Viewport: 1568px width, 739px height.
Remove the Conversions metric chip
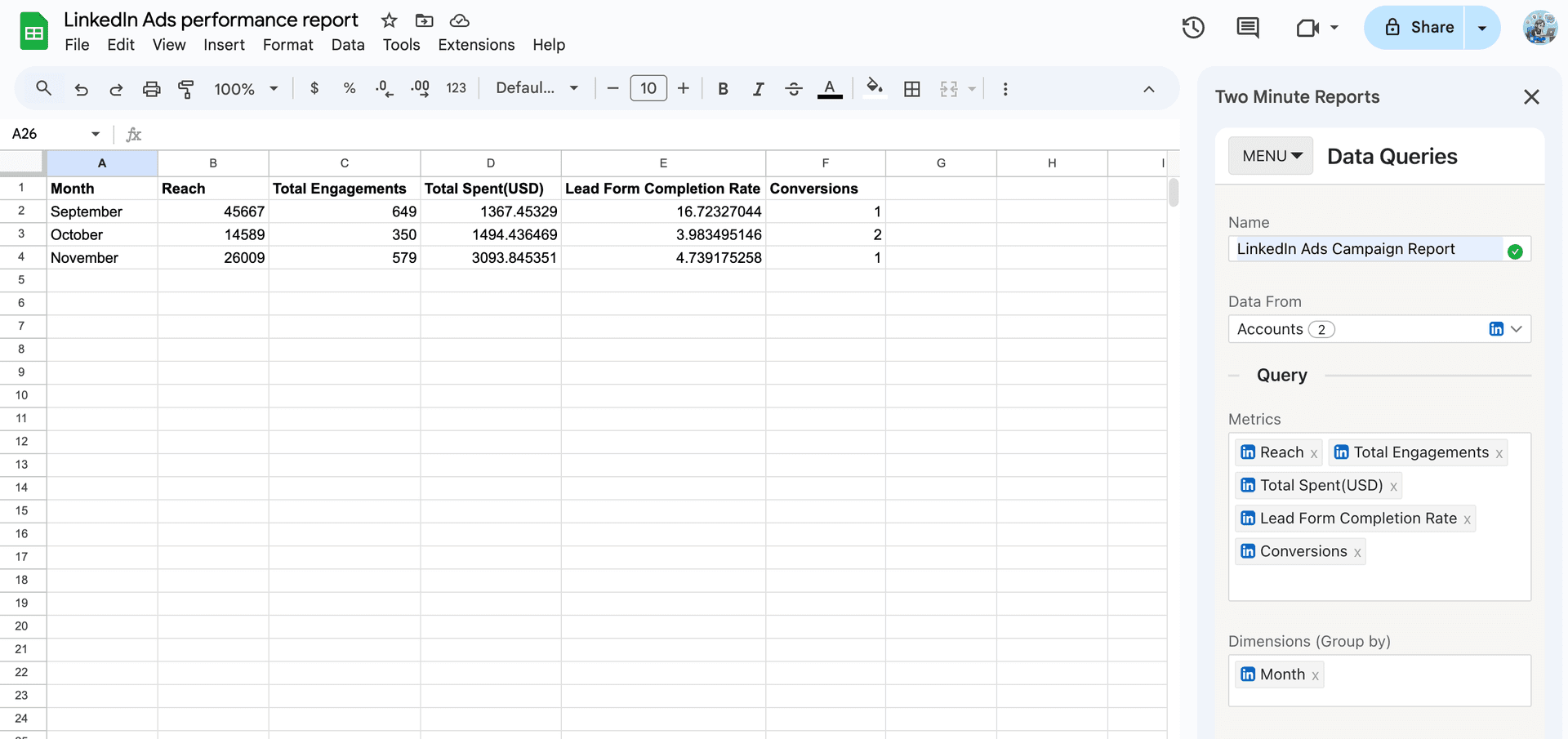(1356, 551)
